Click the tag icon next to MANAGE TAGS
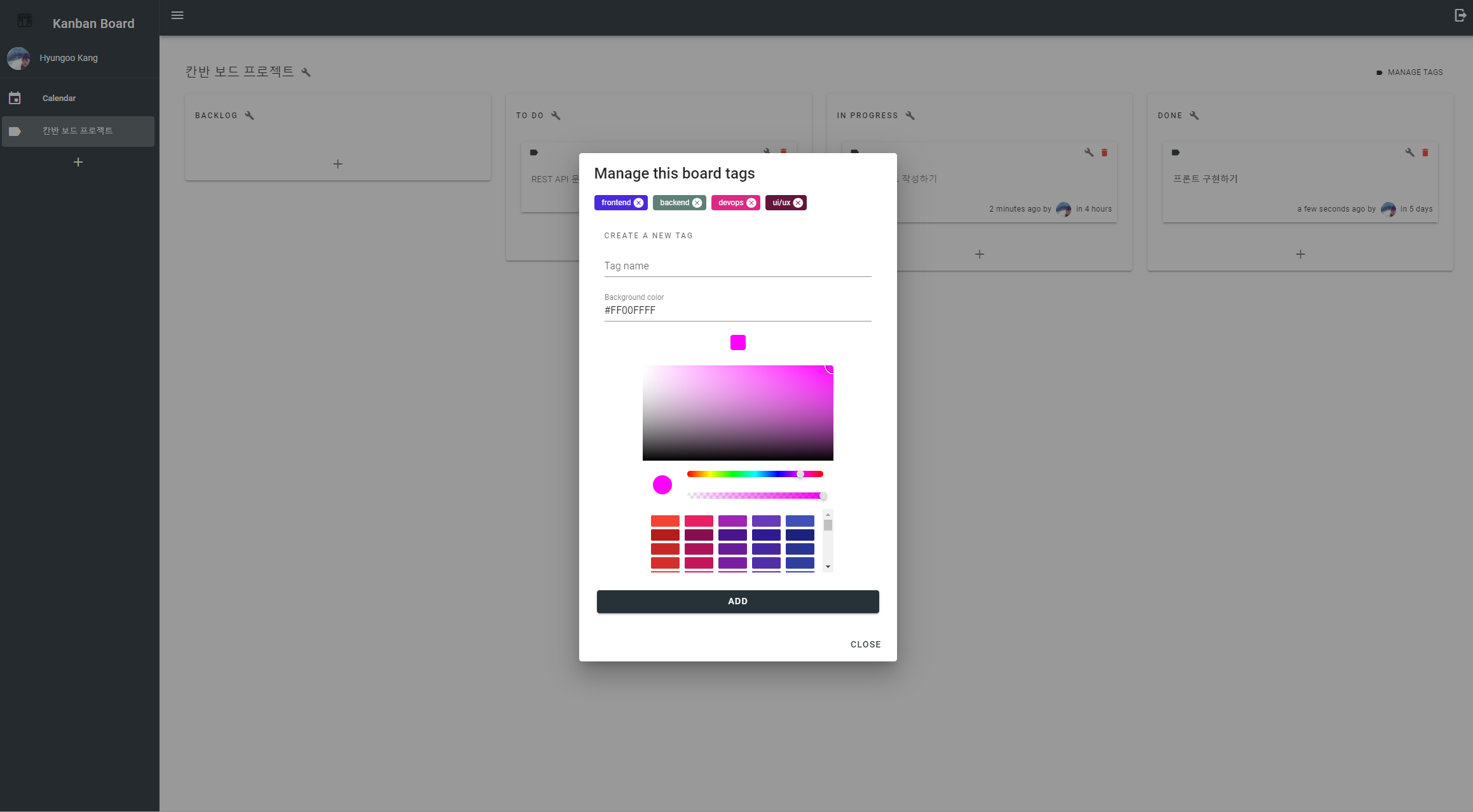 pos(1379,72)
